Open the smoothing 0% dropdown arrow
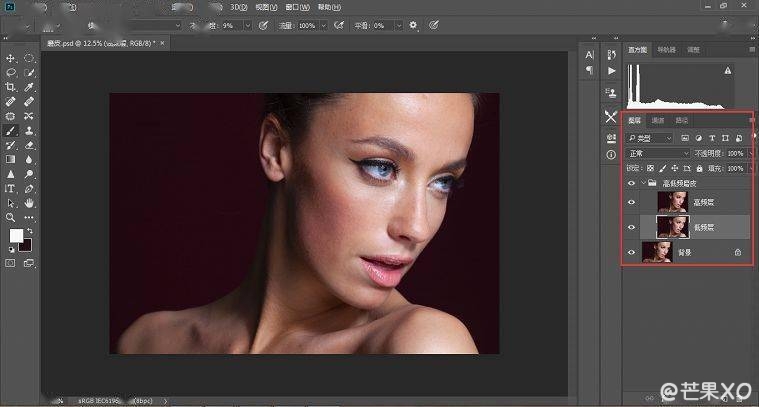Screen dimensions: 759x407 click(x=399, y=26)
